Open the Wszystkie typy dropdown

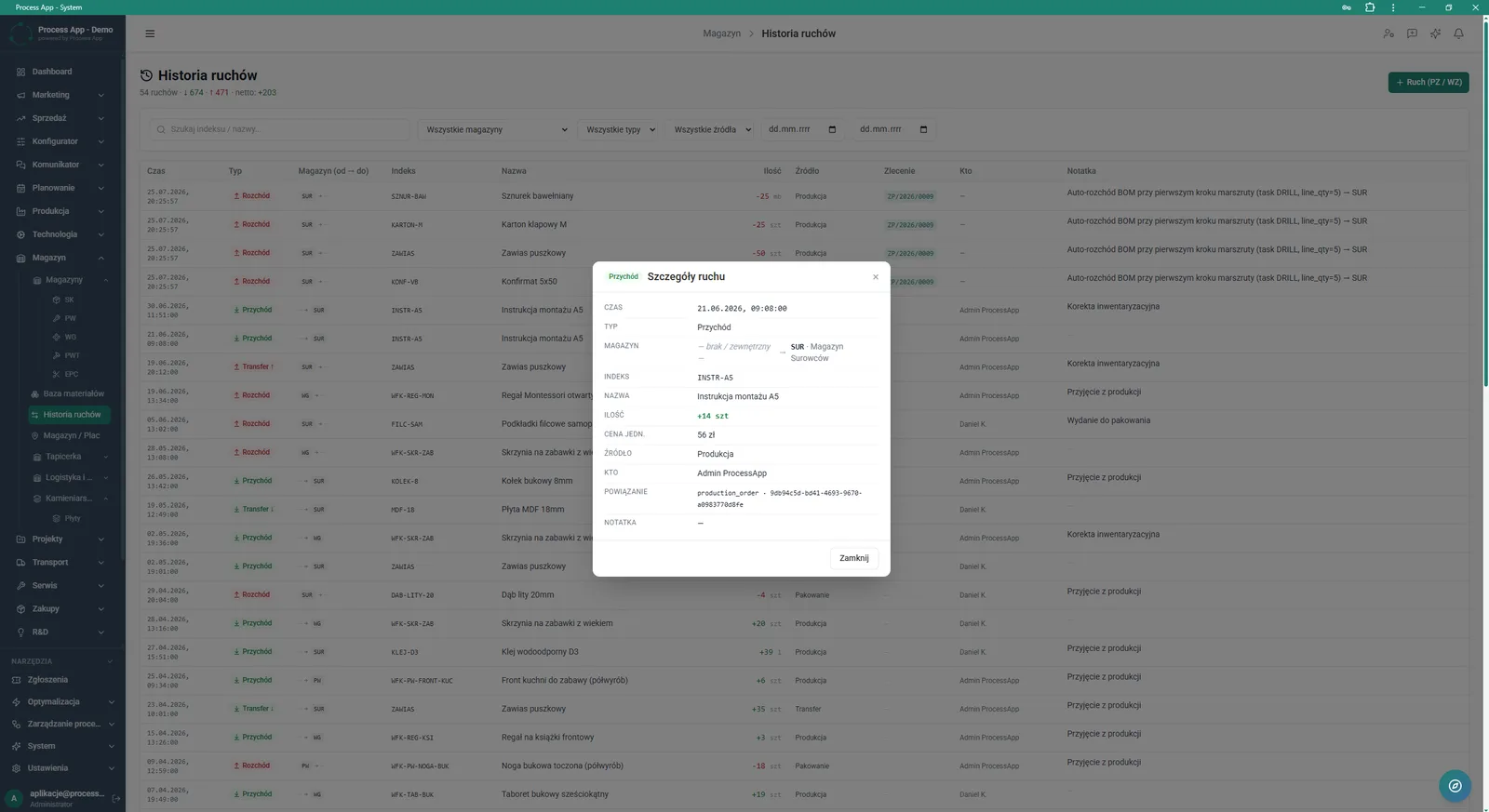click(620, 129)
